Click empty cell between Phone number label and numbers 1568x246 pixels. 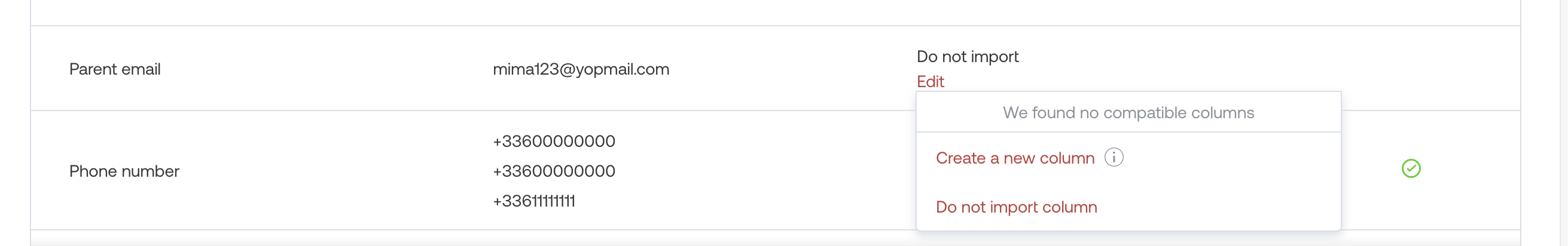point(335,171)
